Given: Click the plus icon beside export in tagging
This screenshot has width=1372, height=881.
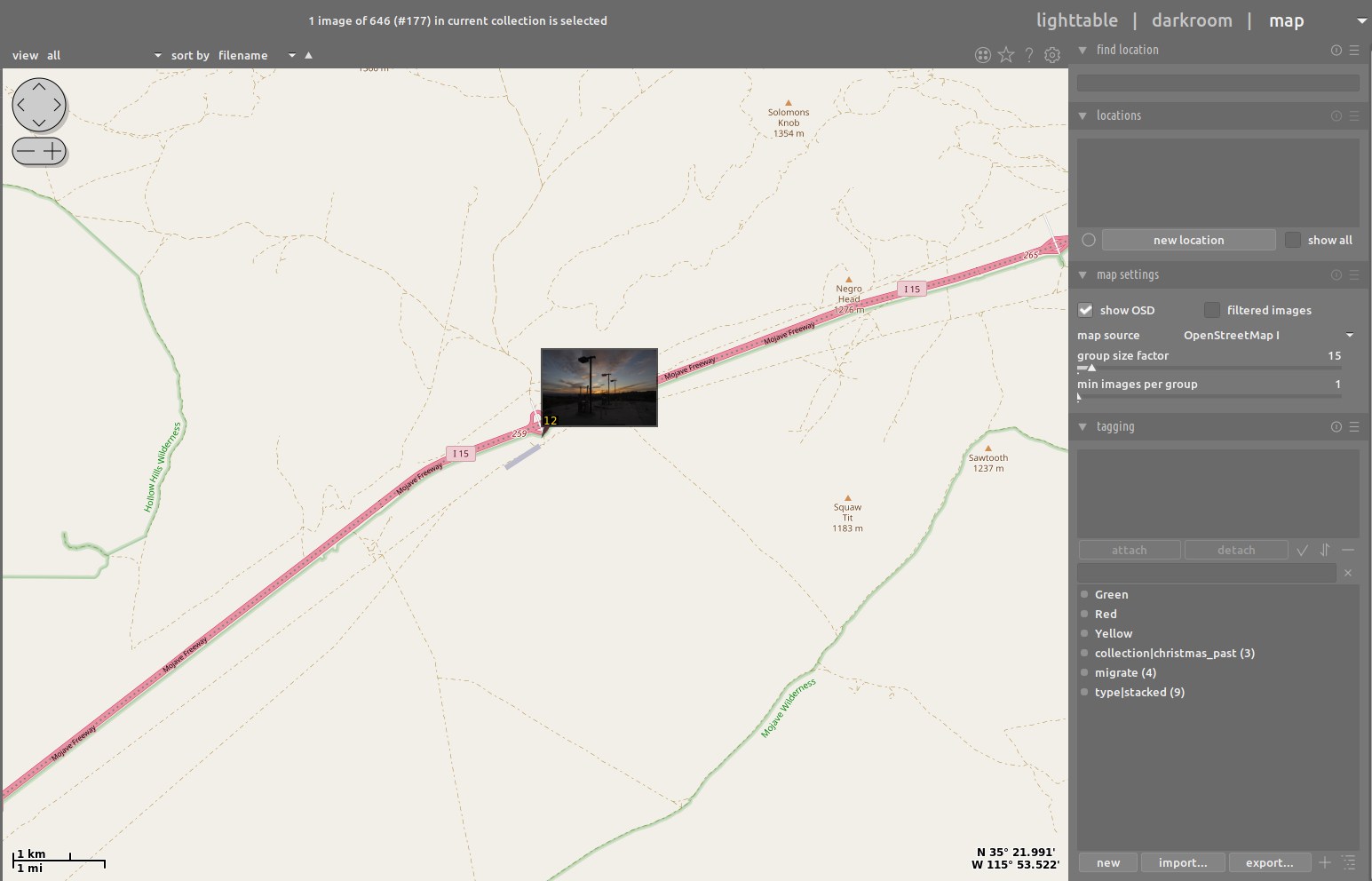Looking at the screenshot, I should pos(1325,862).
